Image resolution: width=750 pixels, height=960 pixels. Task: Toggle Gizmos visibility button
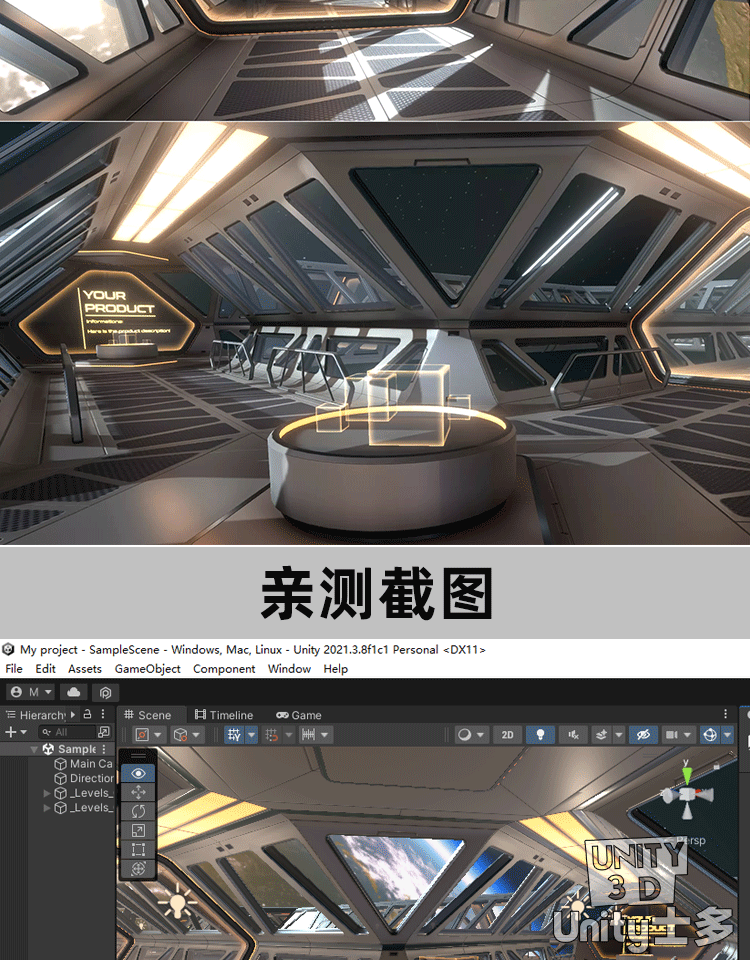point(710,735)
